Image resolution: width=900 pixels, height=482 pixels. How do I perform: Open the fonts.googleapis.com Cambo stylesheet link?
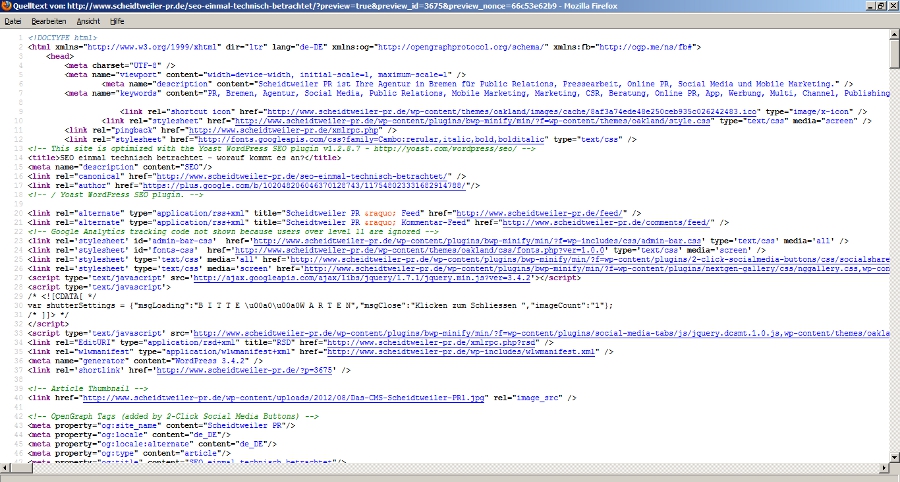pyautogui.click(x=373, y=139)
